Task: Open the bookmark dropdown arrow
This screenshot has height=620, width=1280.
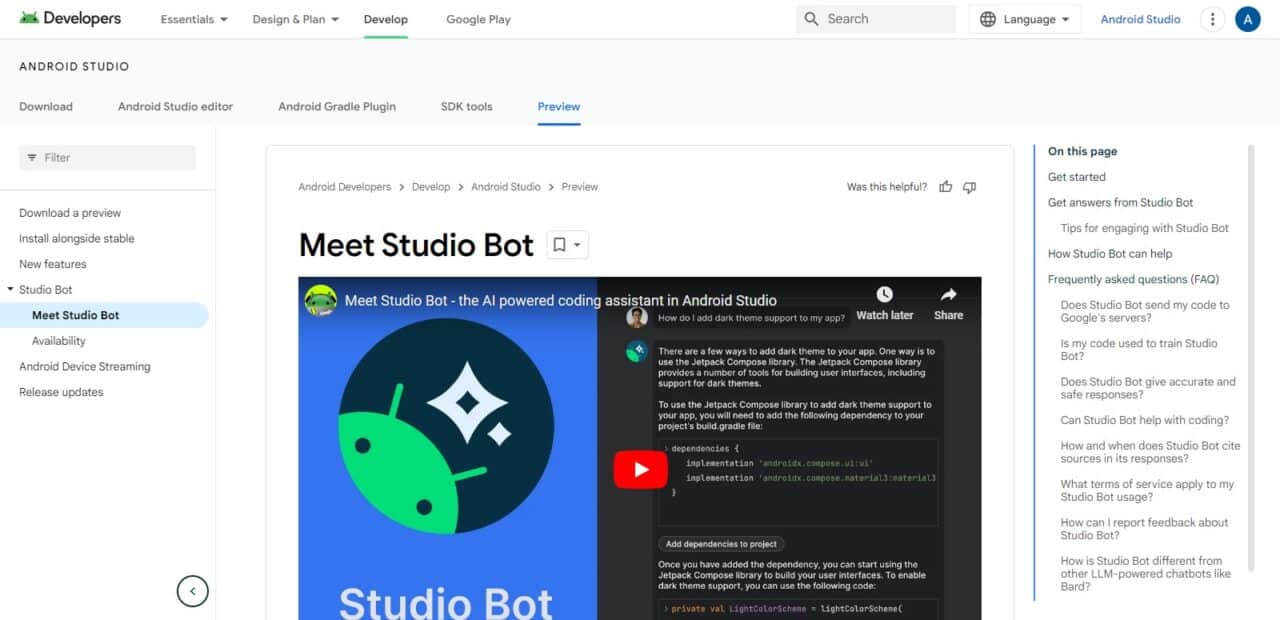Action: 577,245
